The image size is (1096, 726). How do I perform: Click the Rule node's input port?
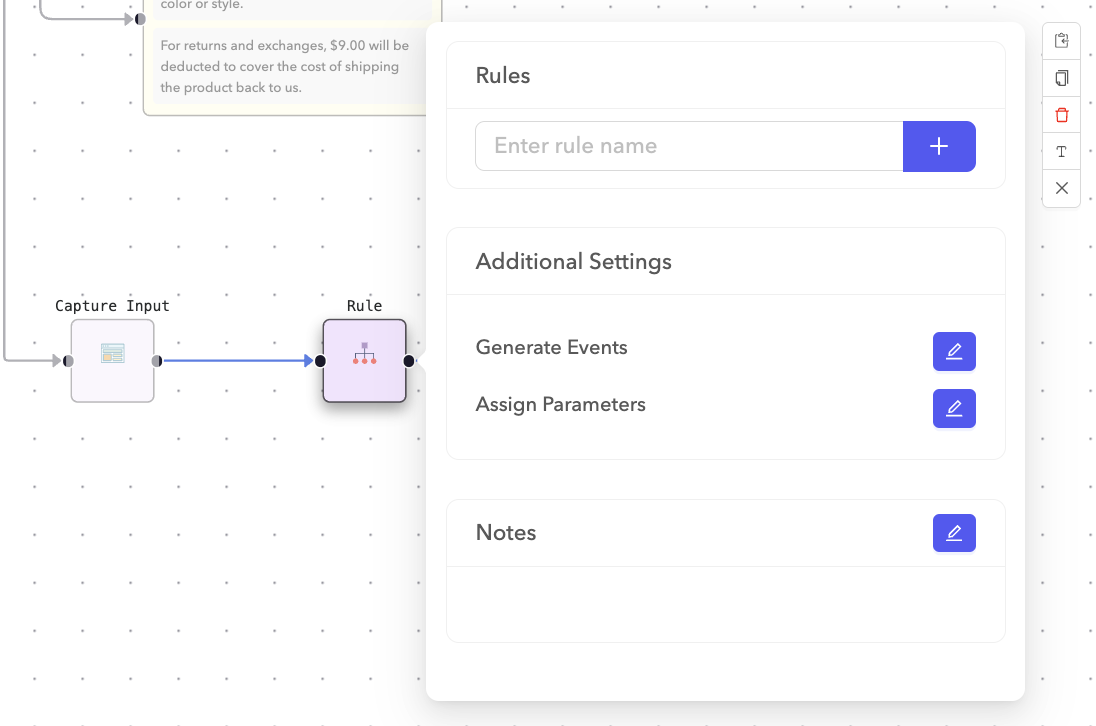[320, 361]
